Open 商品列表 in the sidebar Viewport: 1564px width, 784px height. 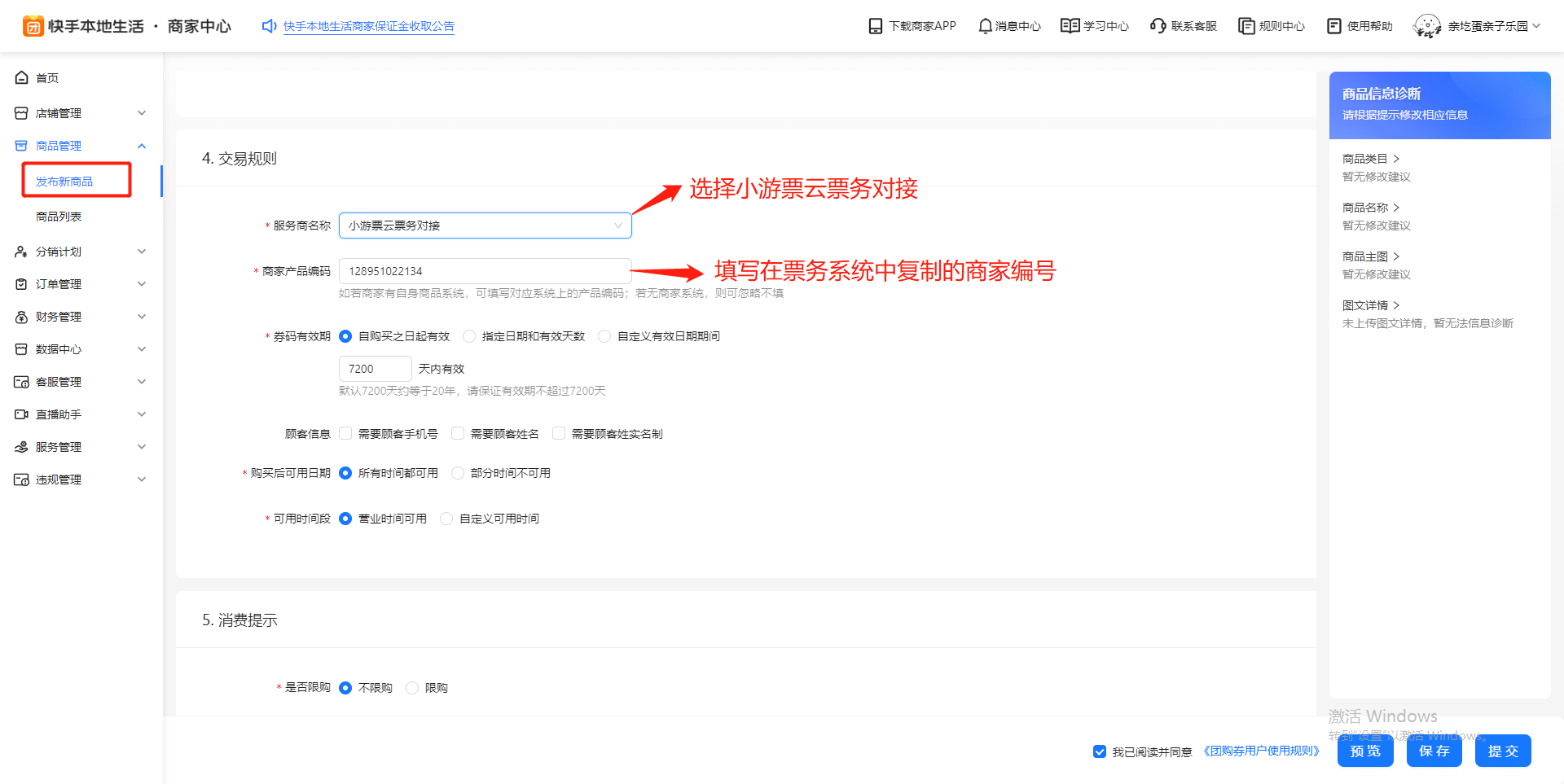[x=59, y=217]
